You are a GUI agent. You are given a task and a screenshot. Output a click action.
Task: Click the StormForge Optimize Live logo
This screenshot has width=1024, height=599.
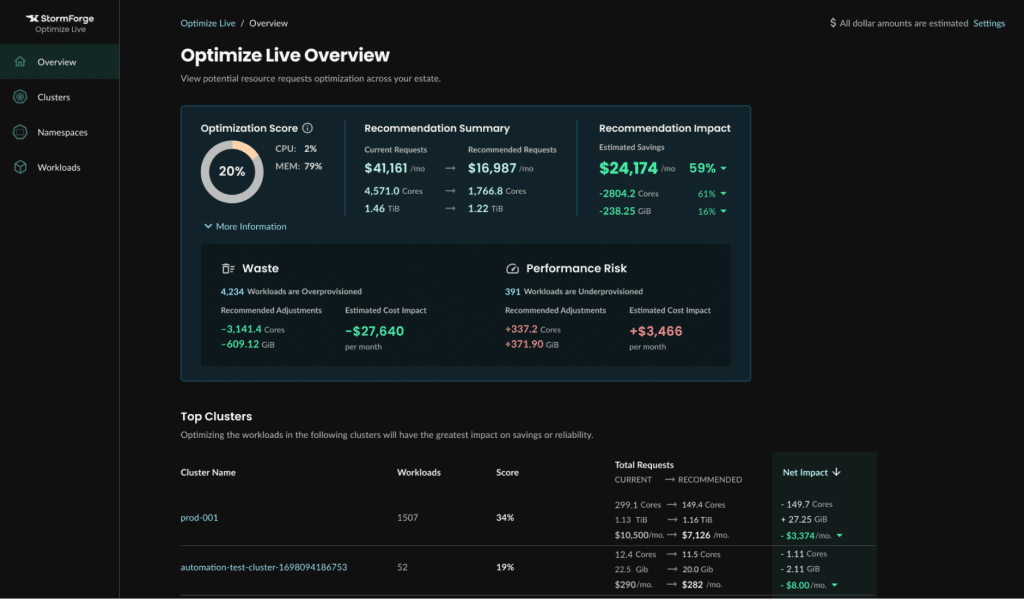tap(60, 23)
